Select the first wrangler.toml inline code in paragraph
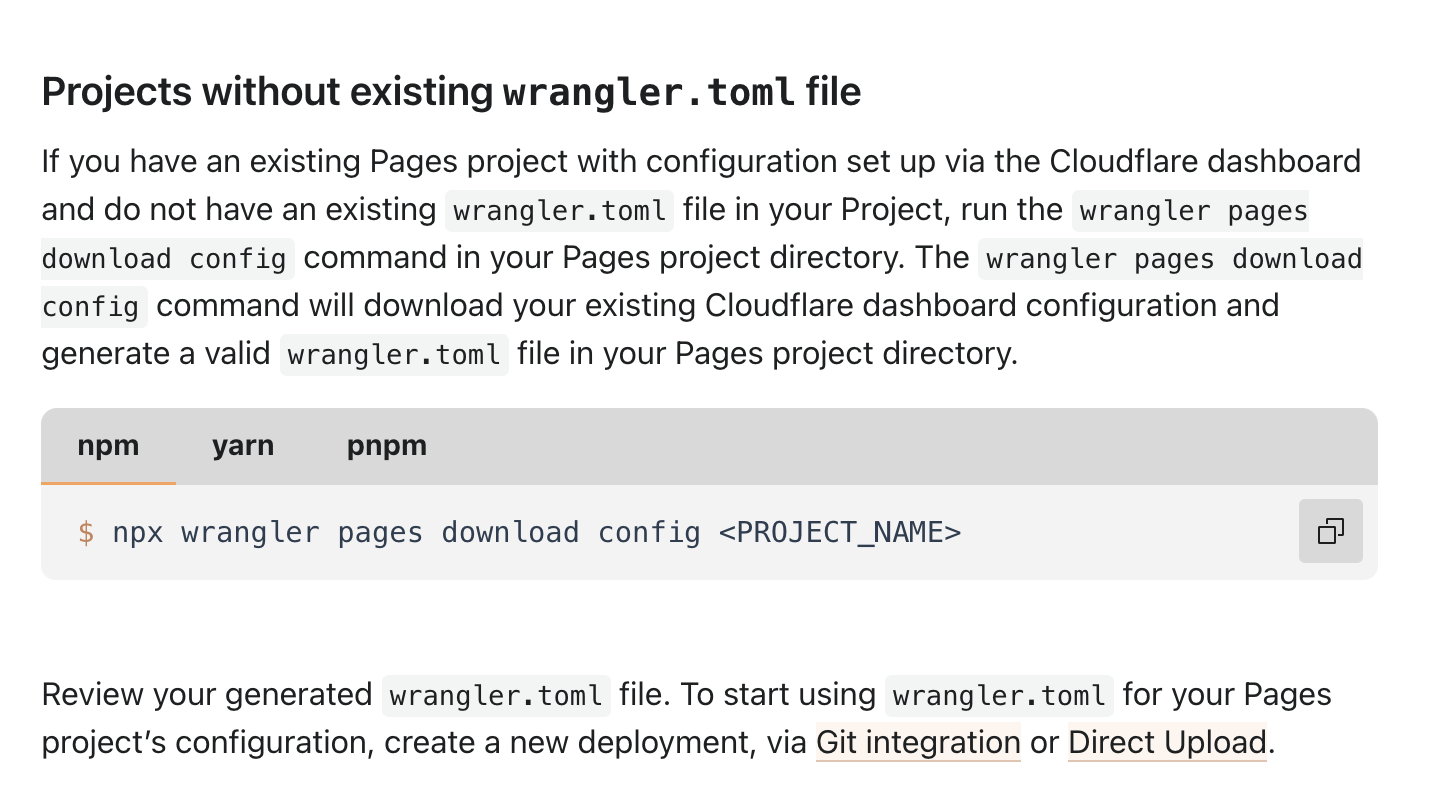The width and height of the screenshot is (1450, 808). click(558, 210)
